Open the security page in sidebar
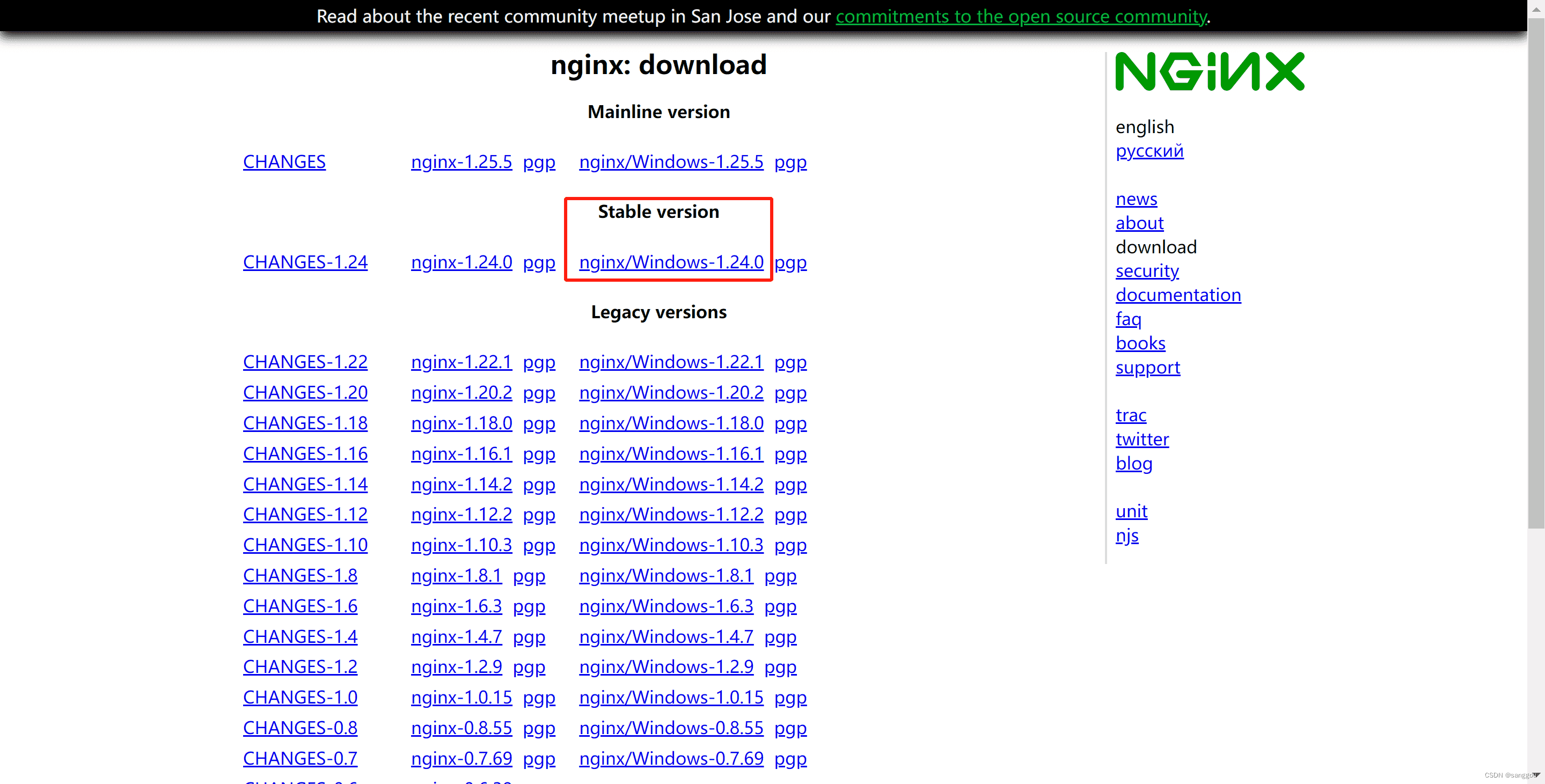The image size is (1545, 784). click(1147, 270)
